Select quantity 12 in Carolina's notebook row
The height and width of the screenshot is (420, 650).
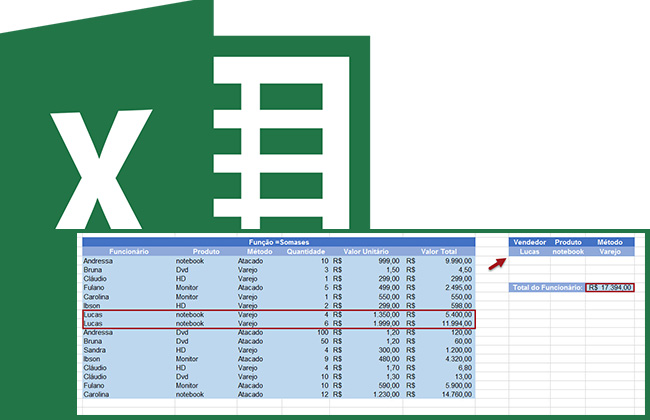click(x=325, y=395)
